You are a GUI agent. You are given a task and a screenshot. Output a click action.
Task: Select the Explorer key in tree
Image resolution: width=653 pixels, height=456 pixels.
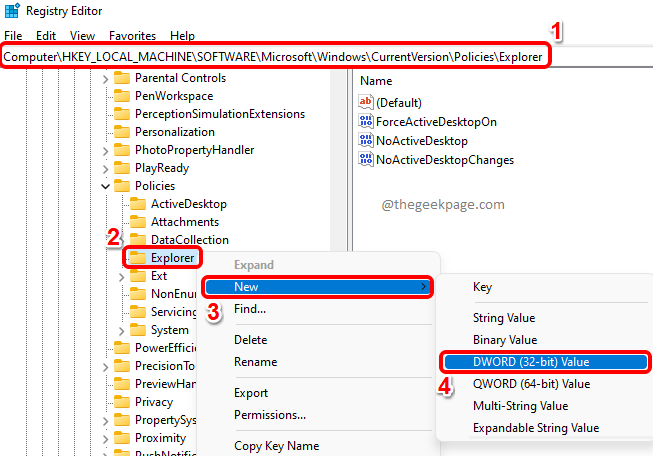coord(172,258)
